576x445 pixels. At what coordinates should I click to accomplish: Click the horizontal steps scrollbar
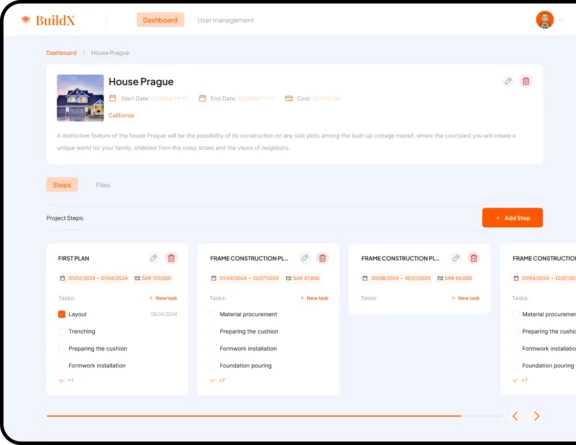274,416
